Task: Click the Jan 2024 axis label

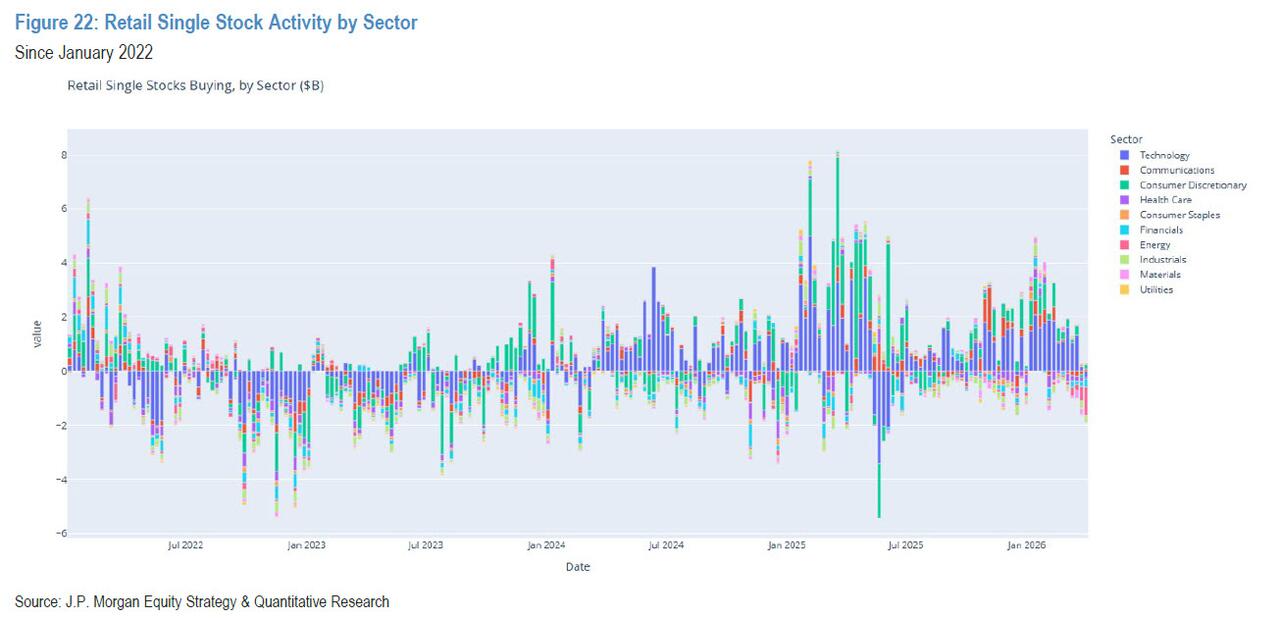Action: coord(546,546)
